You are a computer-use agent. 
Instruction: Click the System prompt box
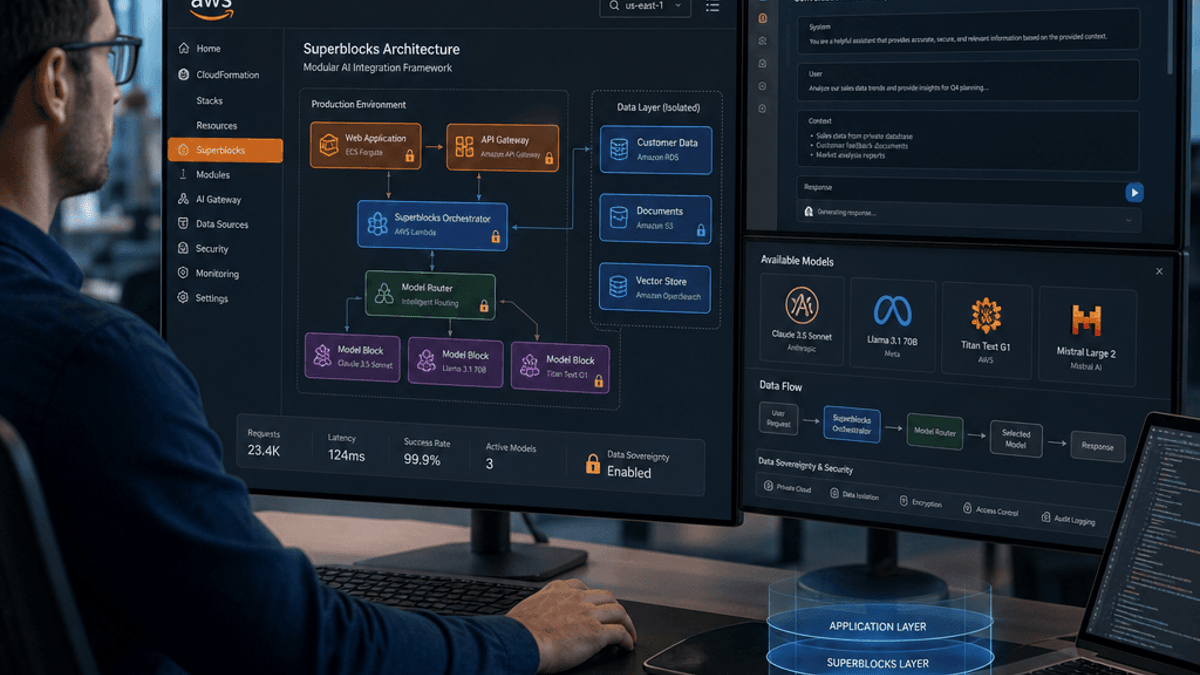(x=969, y=31)
